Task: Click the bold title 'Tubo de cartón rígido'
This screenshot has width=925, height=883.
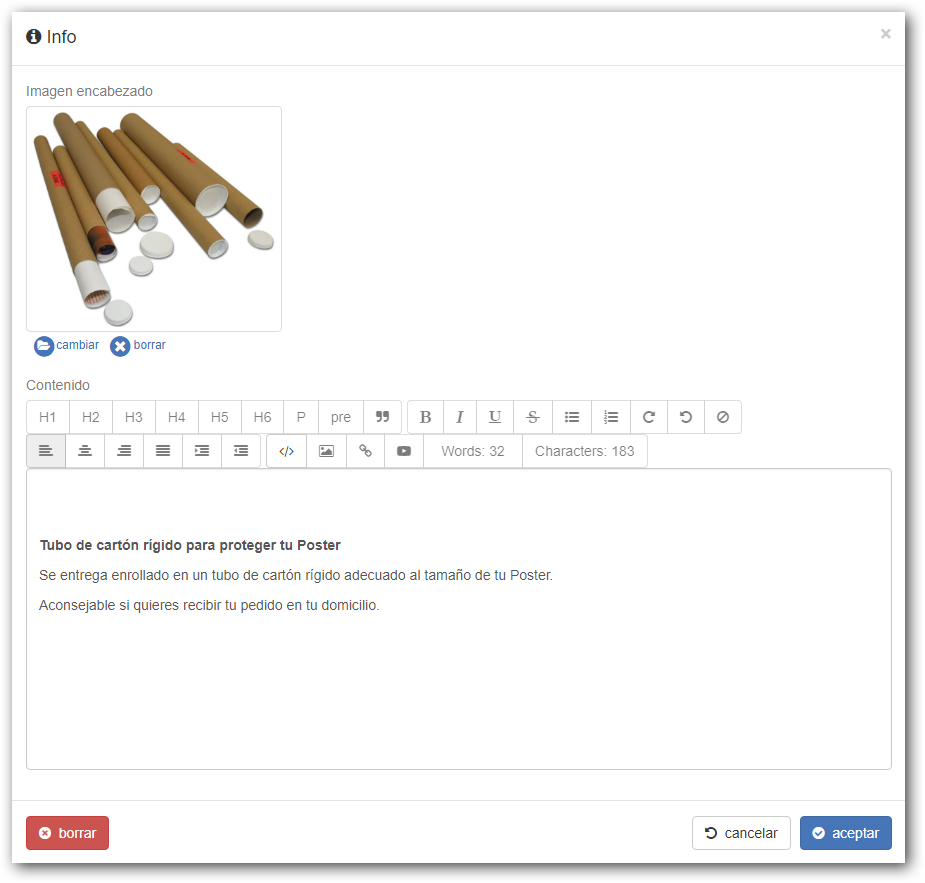Action: 190,545
